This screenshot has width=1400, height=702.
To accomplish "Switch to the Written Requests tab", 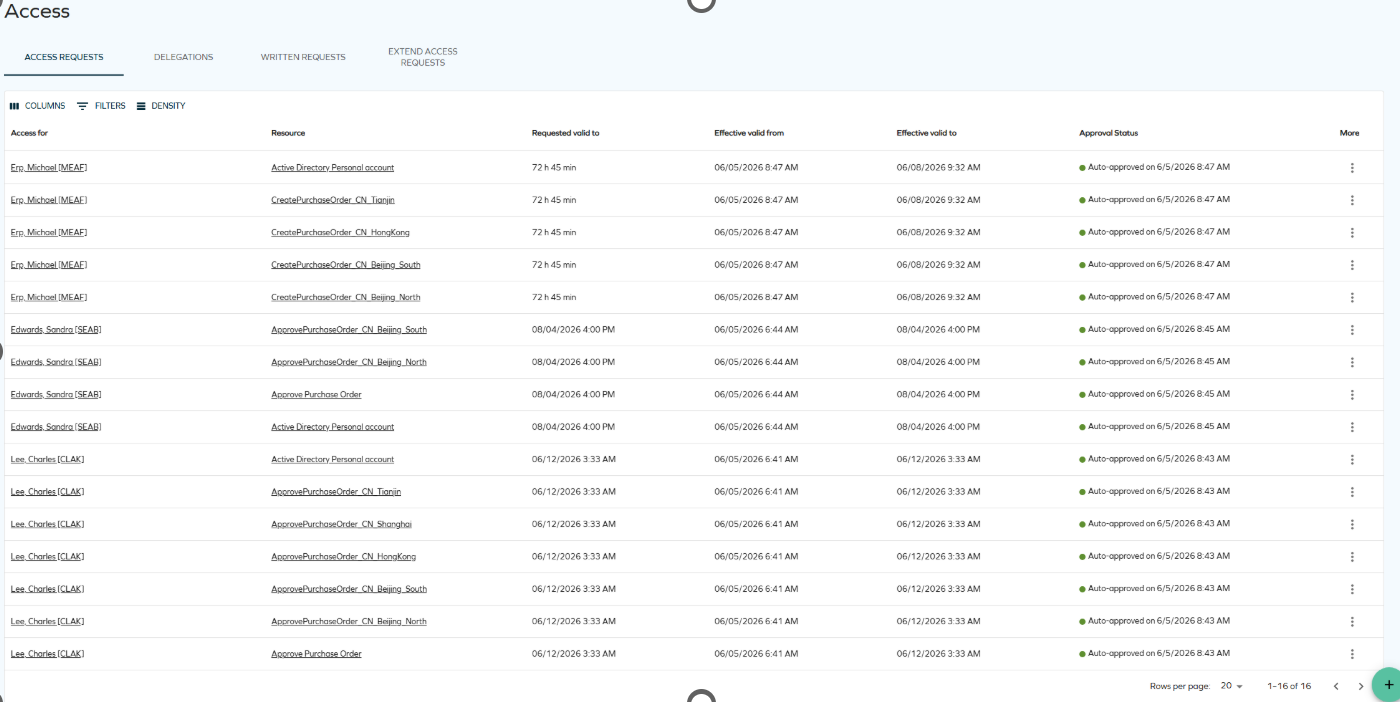I will (303, 57).
